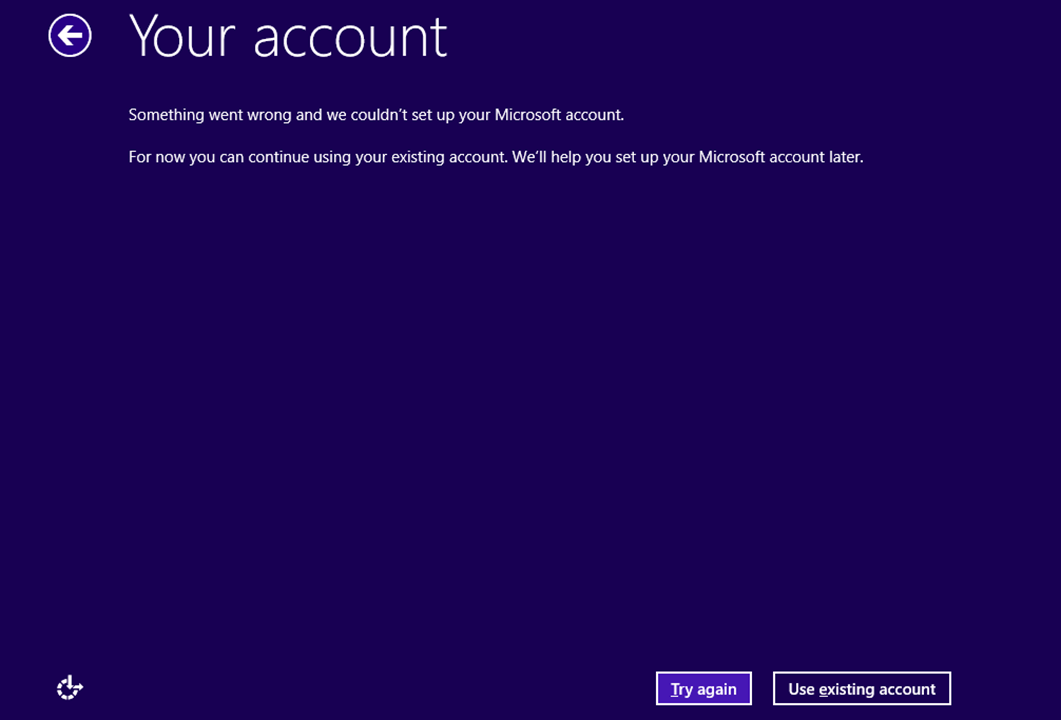Click the 'Something went wrong' message line
The width and height of the screenshot is (1061, 720).
coord(376,115)
